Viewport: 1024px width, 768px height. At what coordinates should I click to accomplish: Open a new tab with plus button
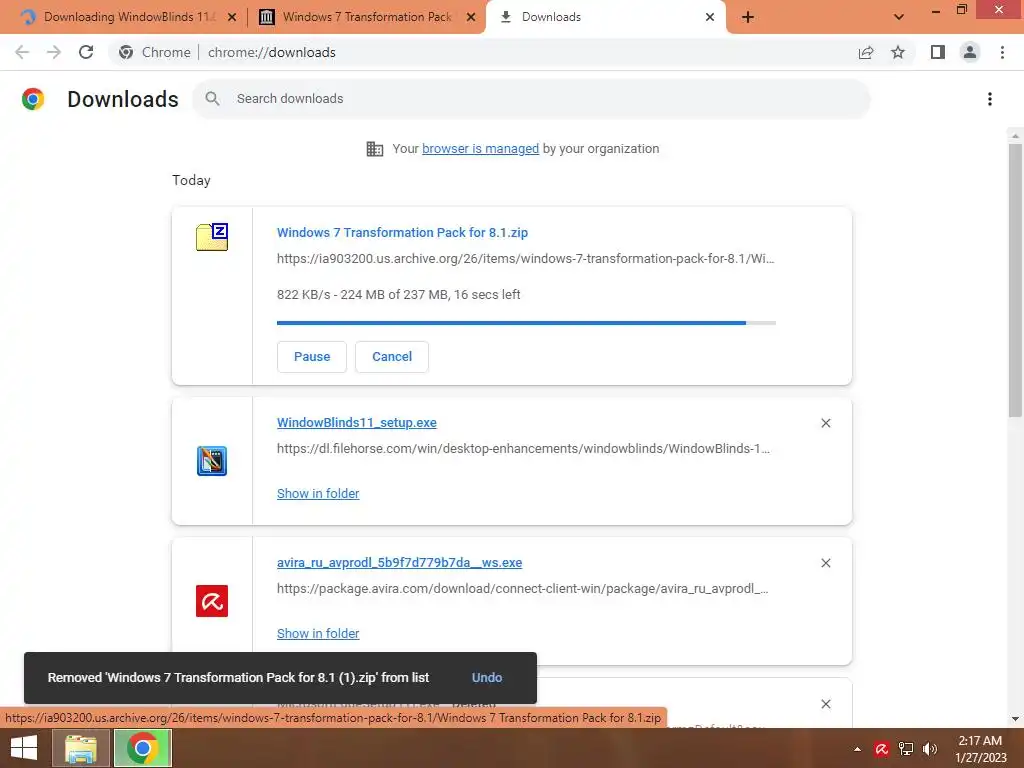point(748,17)
